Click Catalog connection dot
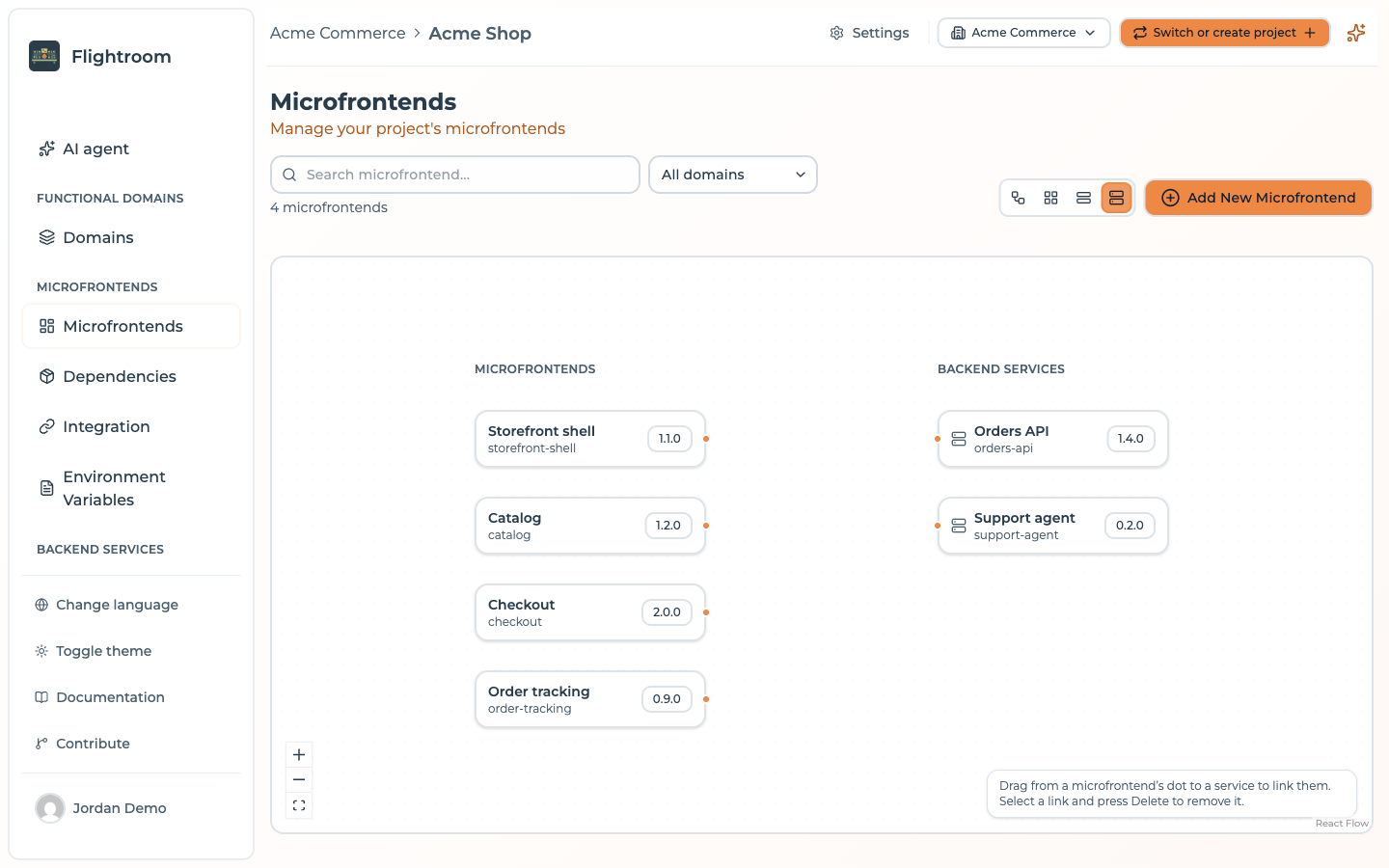Image resolution: width=1389 pixels, height=868 pixels. click(706, 526)
